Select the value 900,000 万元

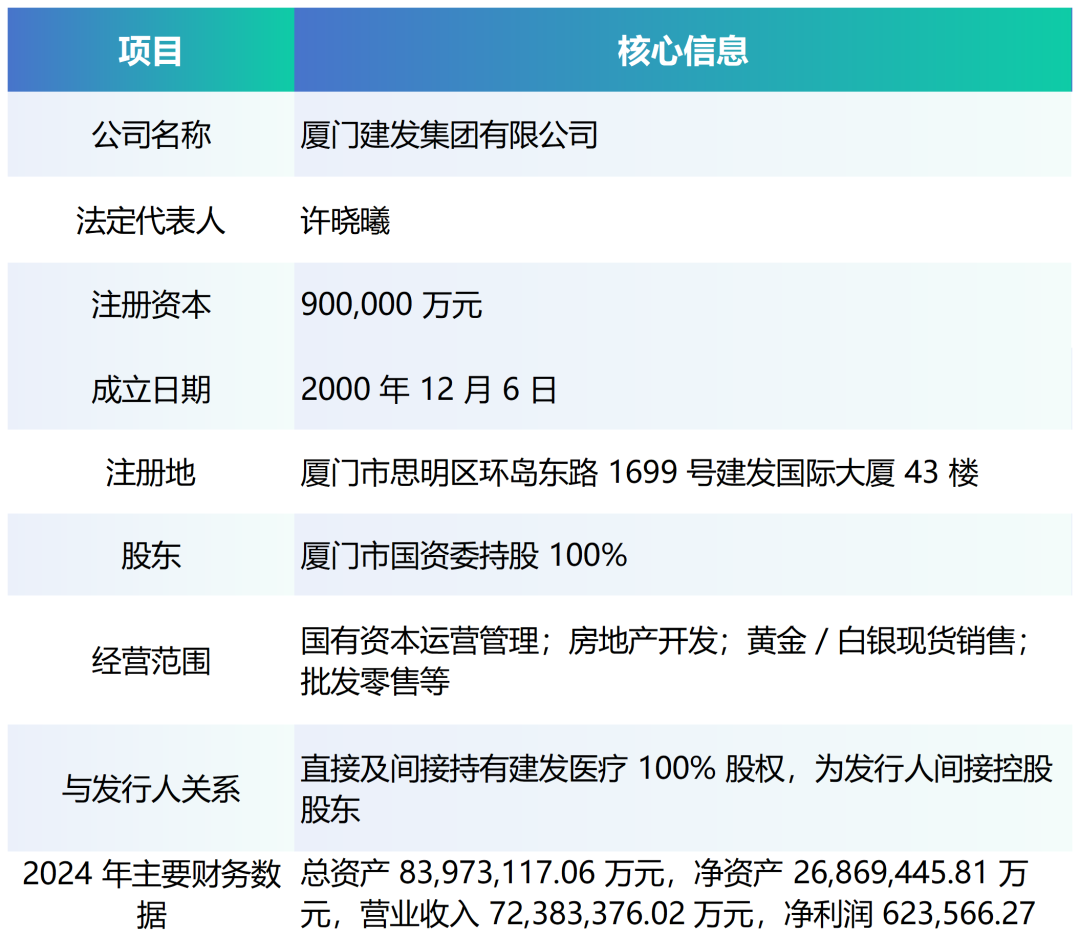[391, 305]
